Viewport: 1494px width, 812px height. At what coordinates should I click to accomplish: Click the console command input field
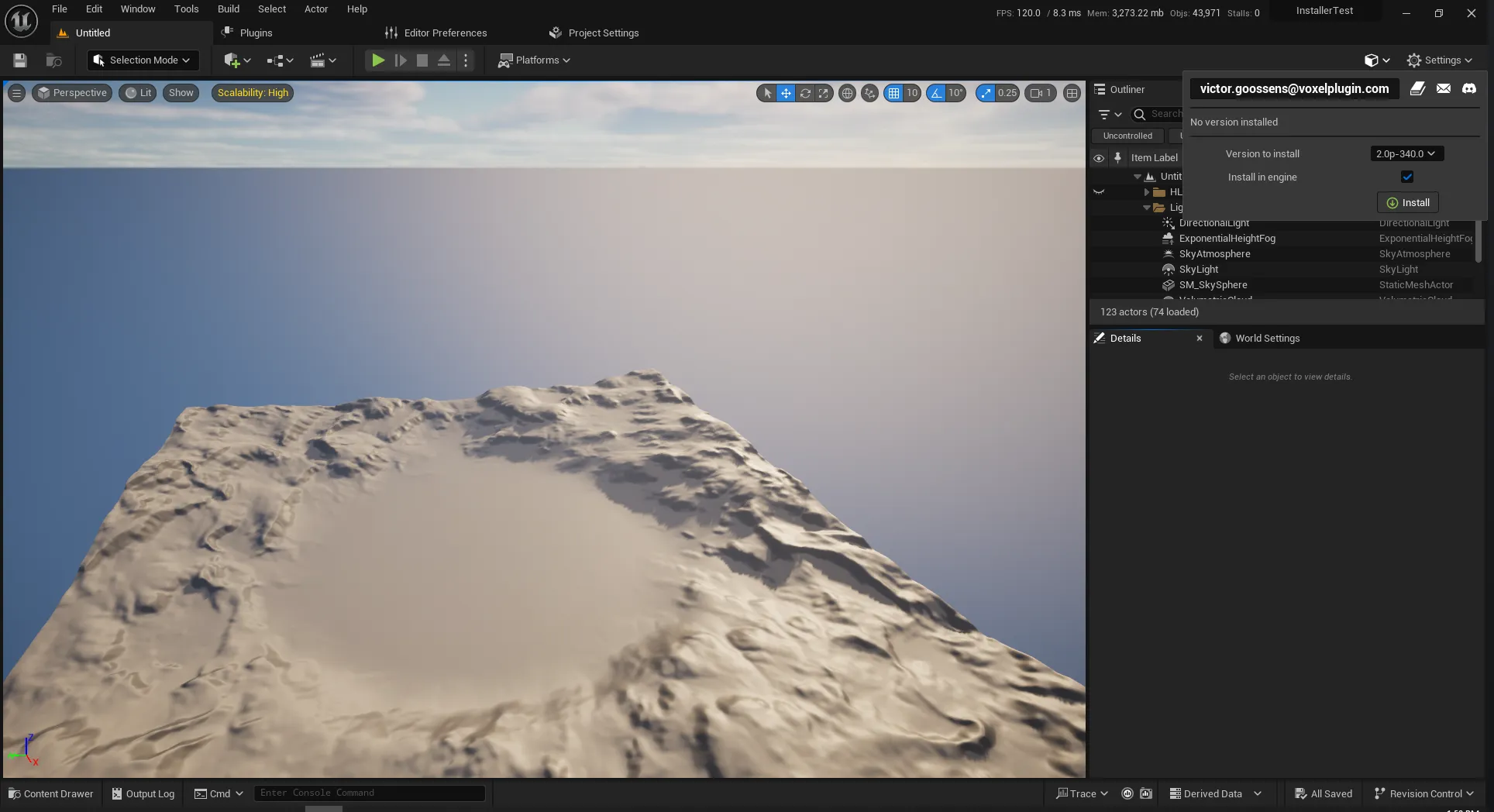pos(370,793)
